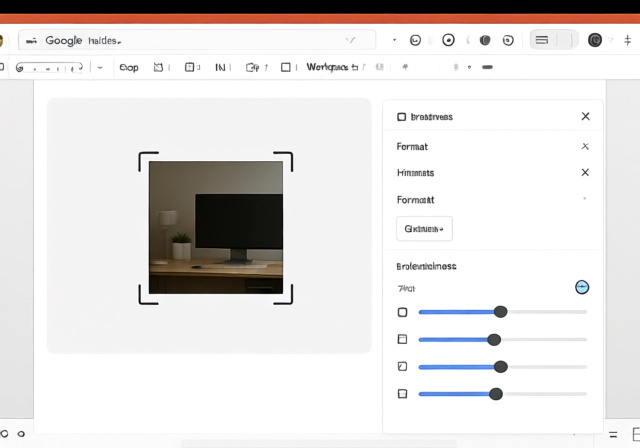The height and width of the screenshot is (448, 640).
Task: Click the Crop item in the toolbar
Action: coord(128,67)
